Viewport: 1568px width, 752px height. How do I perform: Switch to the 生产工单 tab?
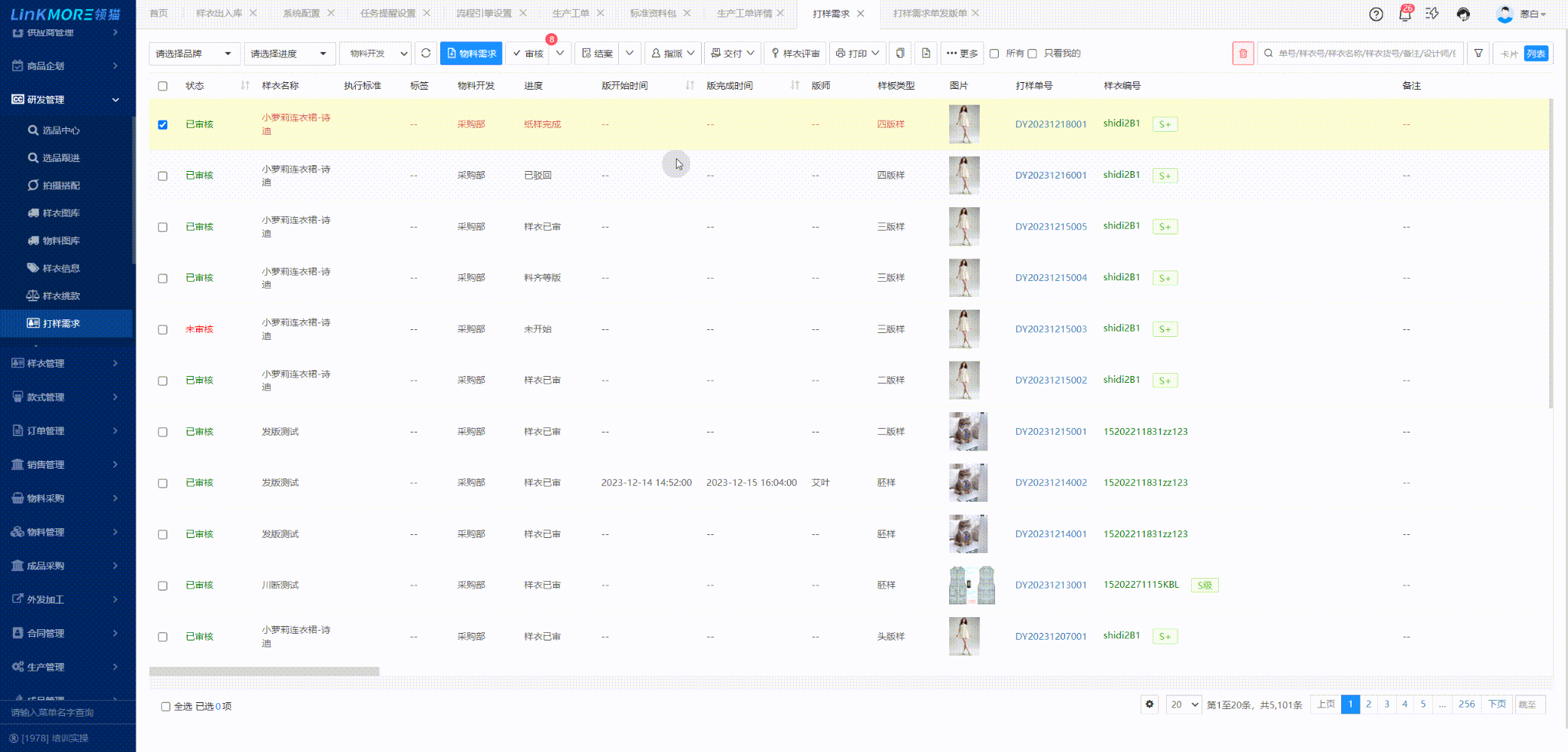pos(570,14)
